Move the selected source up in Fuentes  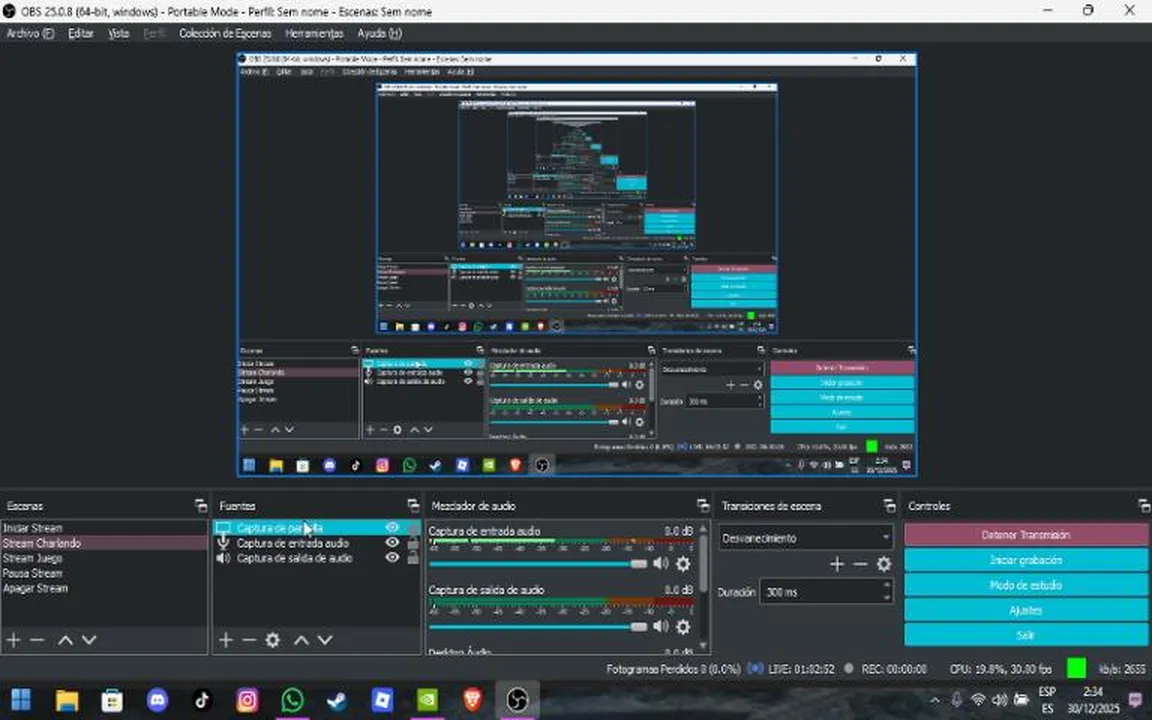pos(301,640)
